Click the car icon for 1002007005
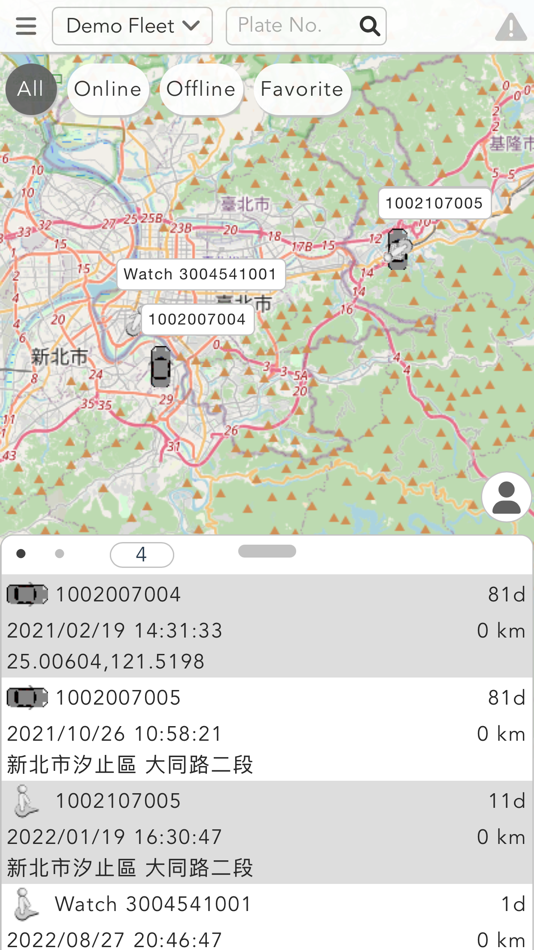 pos(27,697)
